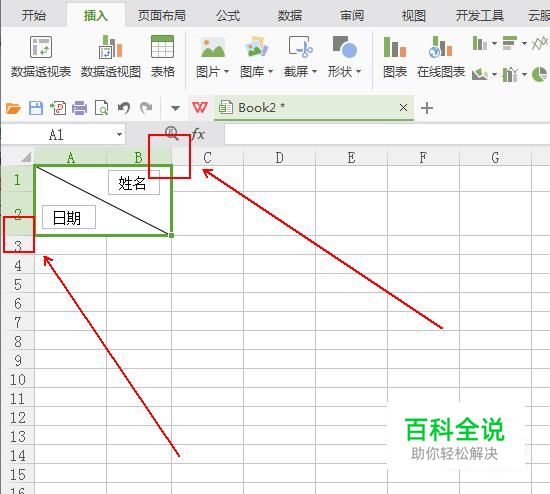Insert a 数据透视图 pivot chart
This screenshot has width=550, height=494.
tap(111, 56)
